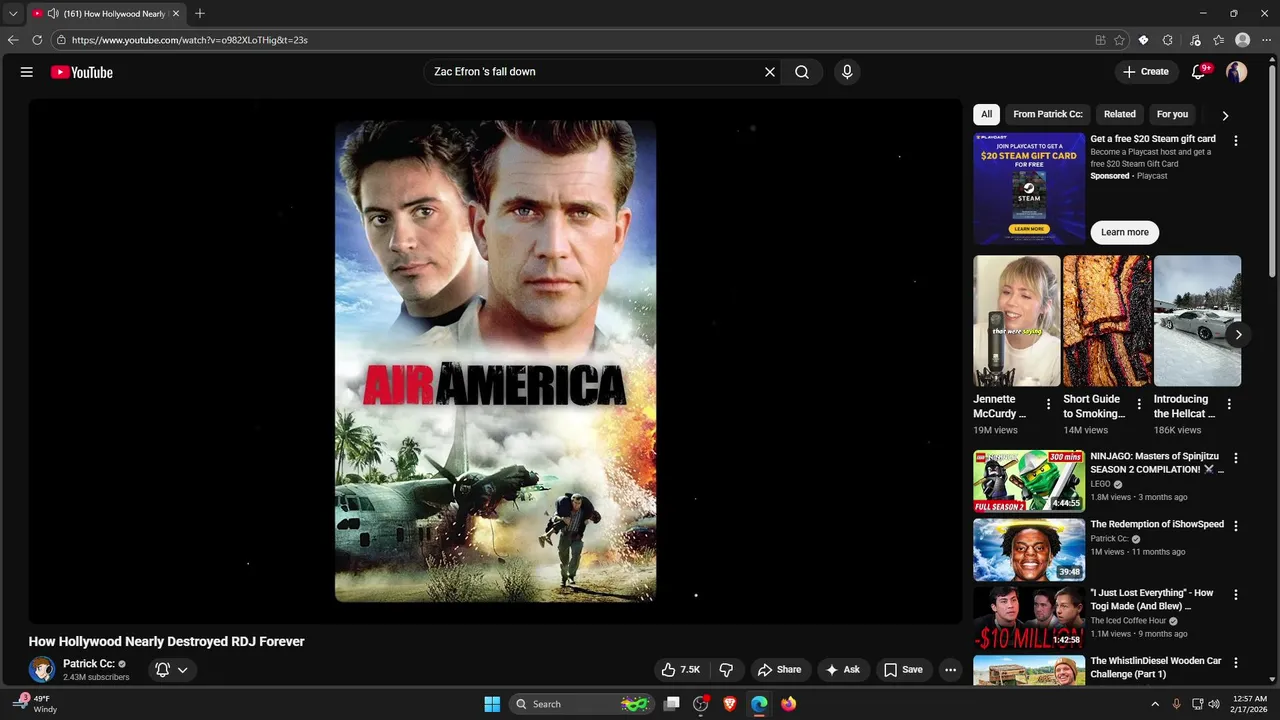Open OBS Studio from taskbar
Screen dimensions: 1280x720
click(x=701, y=704)
